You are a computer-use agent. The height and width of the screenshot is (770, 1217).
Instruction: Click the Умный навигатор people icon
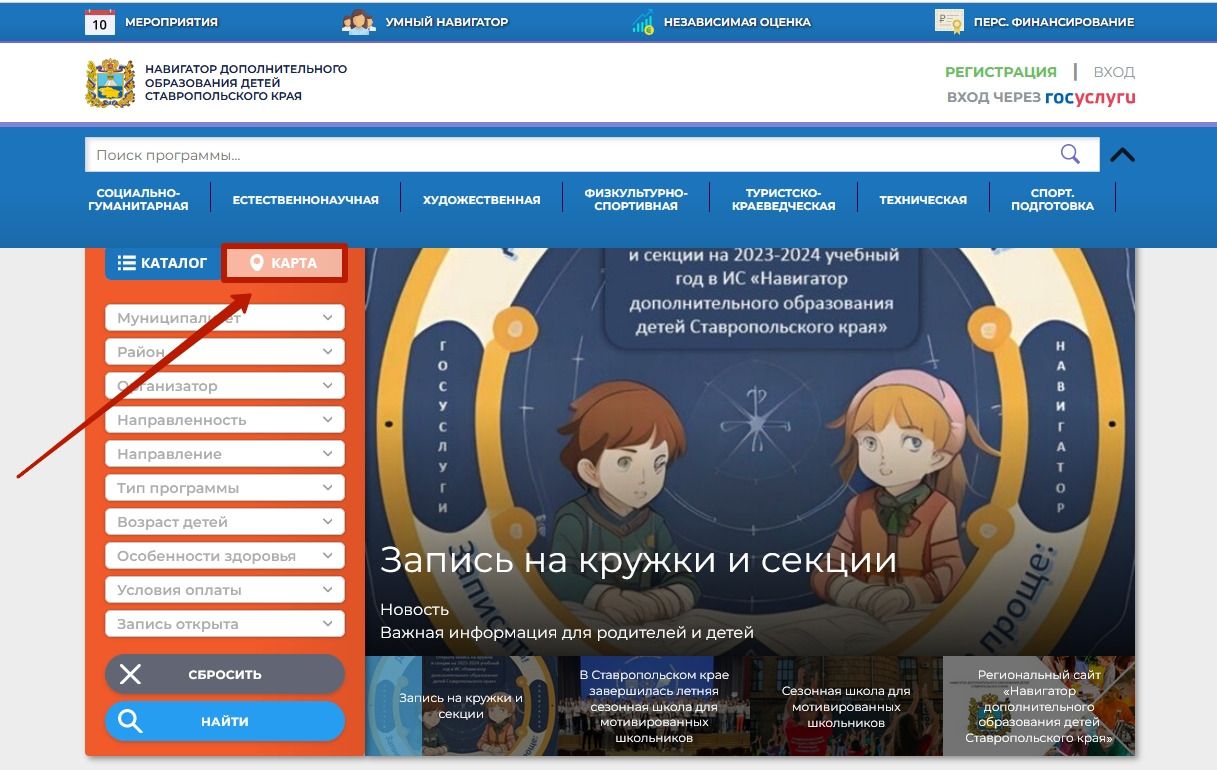pos(358,21)
